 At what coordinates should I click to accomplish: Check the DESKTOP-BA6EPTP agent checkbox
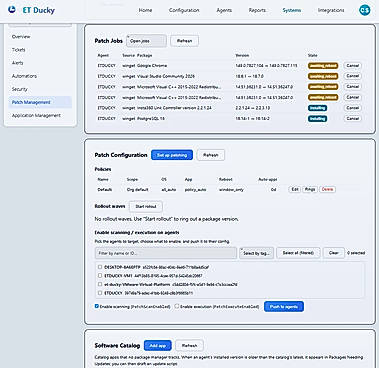point(100,267)
